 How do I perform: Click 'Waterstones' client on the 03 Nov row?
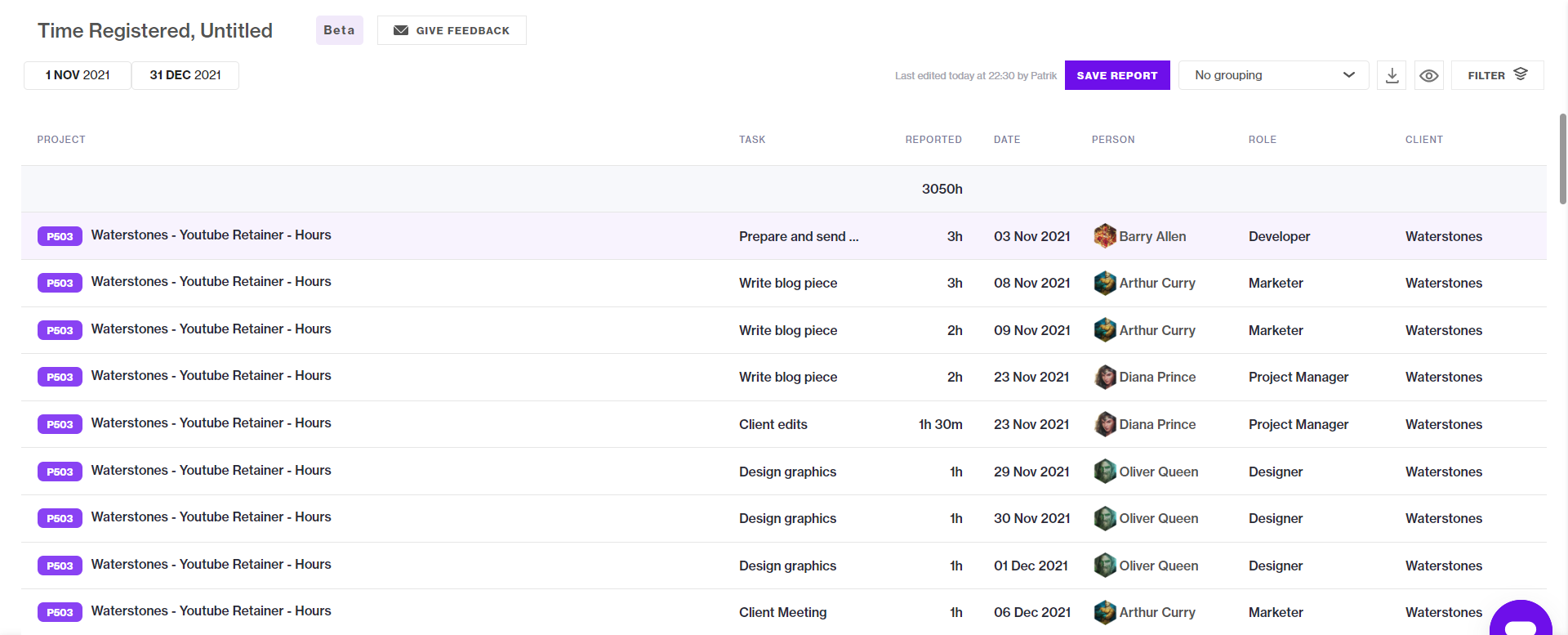pos(1444,236)
